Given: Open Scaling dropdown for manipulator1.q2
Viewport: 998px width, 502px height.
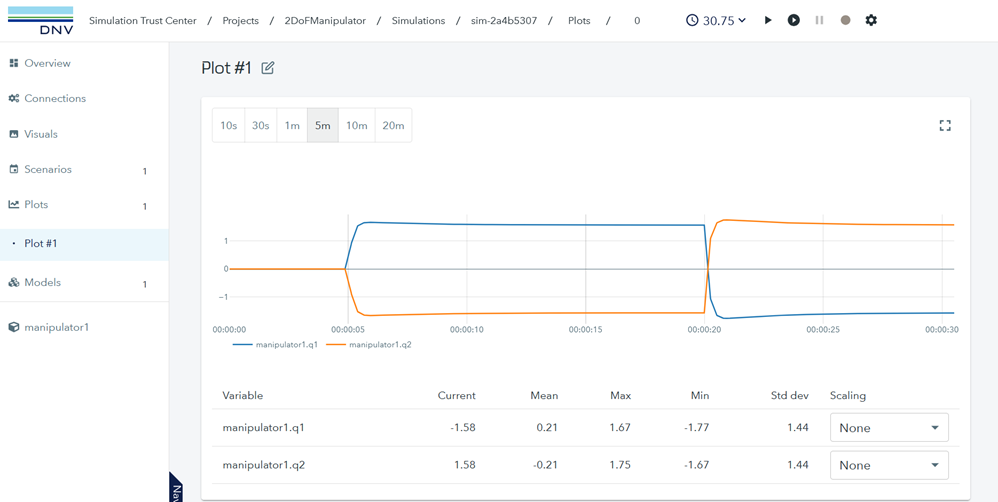Looking at the screenshot, I should tap(889, 465).
